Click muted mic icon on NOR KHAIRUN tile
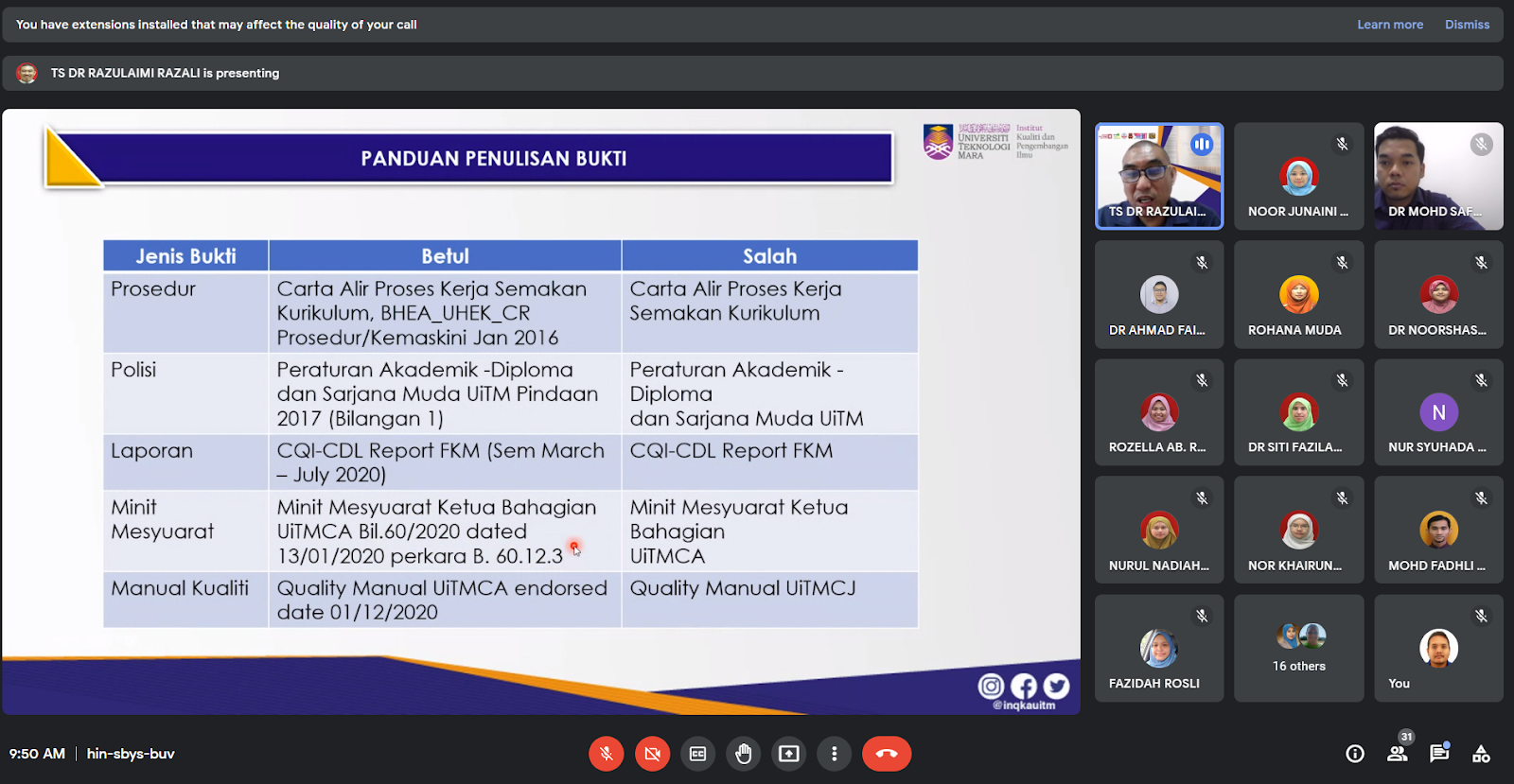 click(x=1342, y=498)
